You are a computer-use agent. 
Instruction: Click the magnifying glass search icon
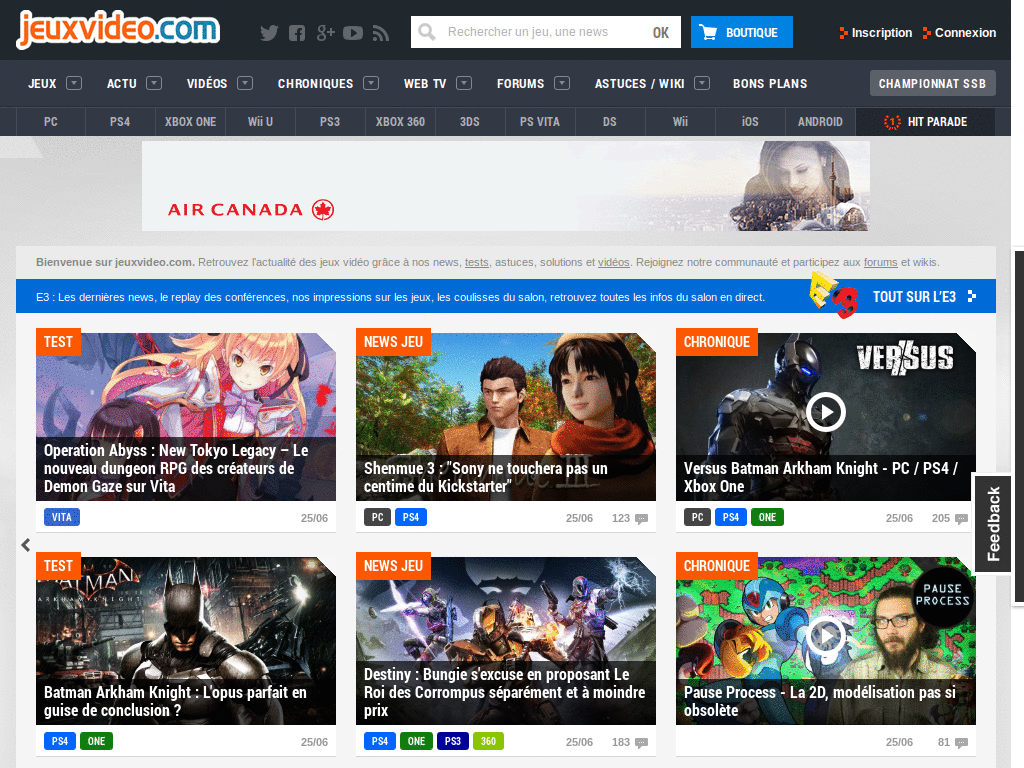click(x=427, y=32)
